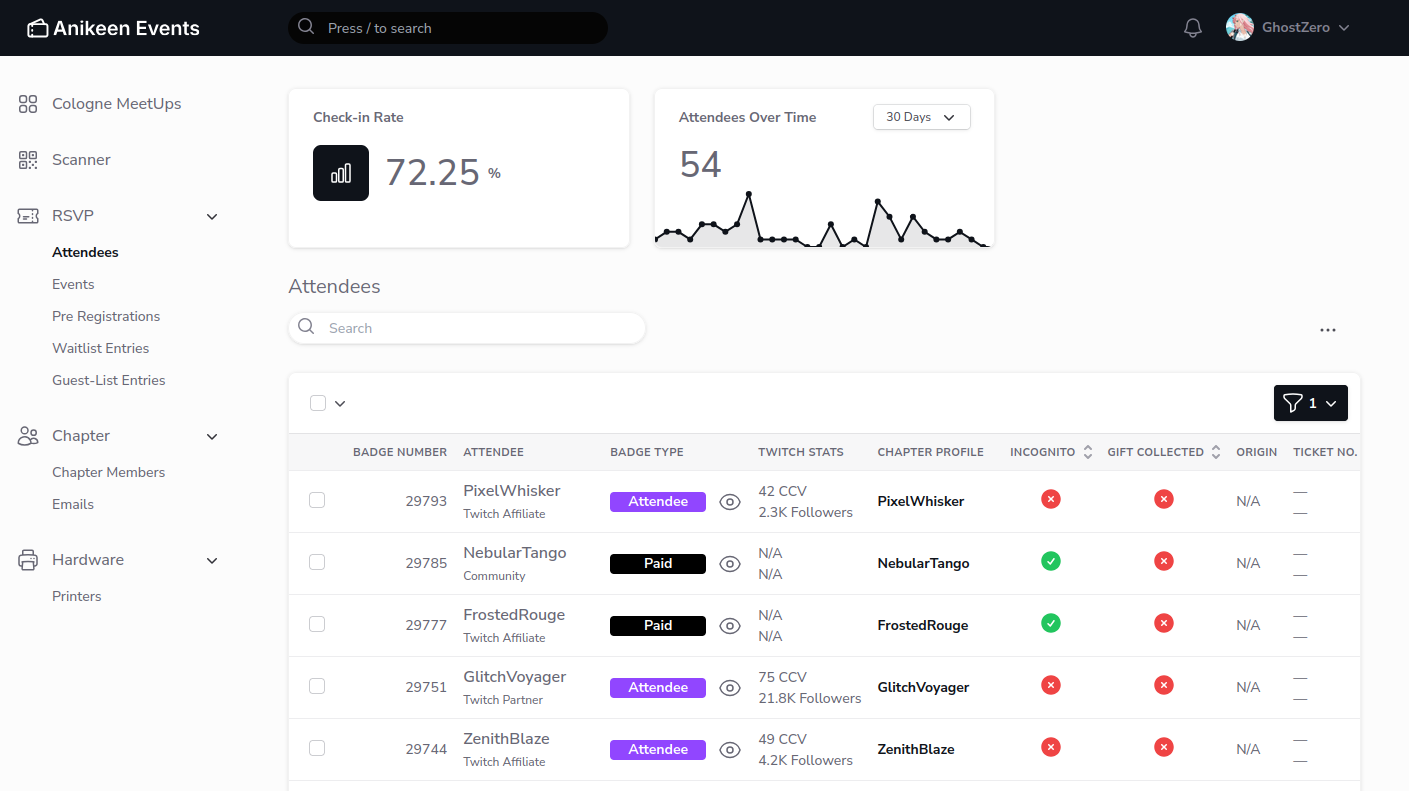View Twitch stats eye icon for GlitchVoyager

(729, 687)
